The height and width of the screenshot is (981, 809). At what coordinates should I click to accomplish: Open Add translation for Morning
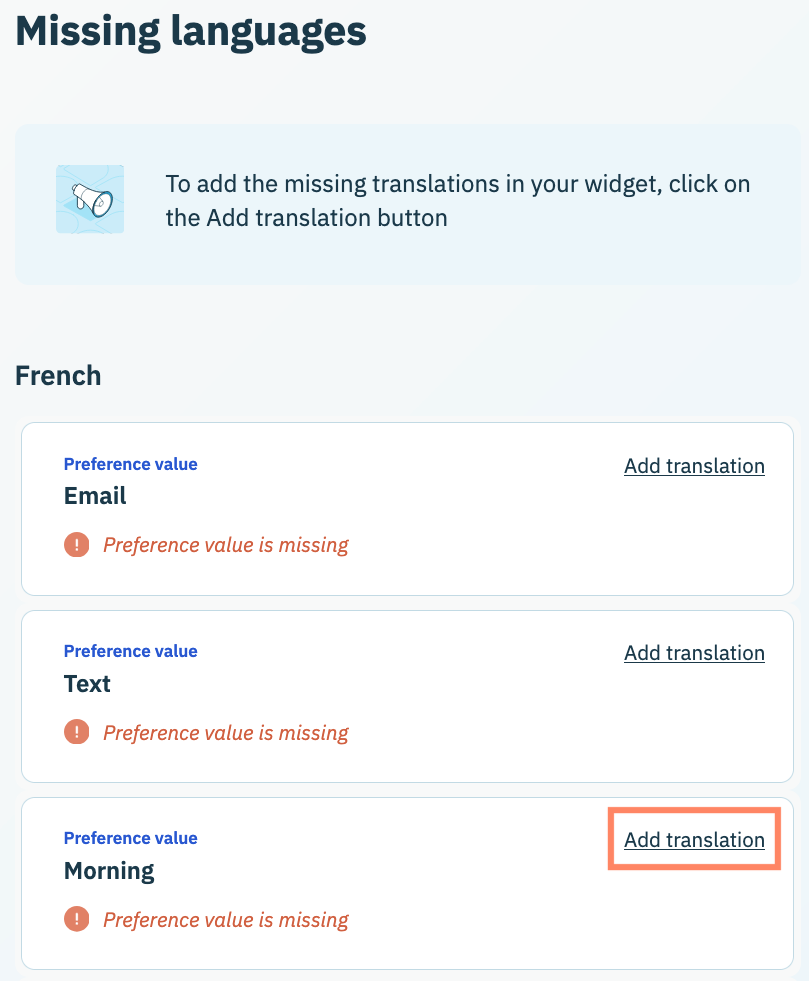point(694,840)
